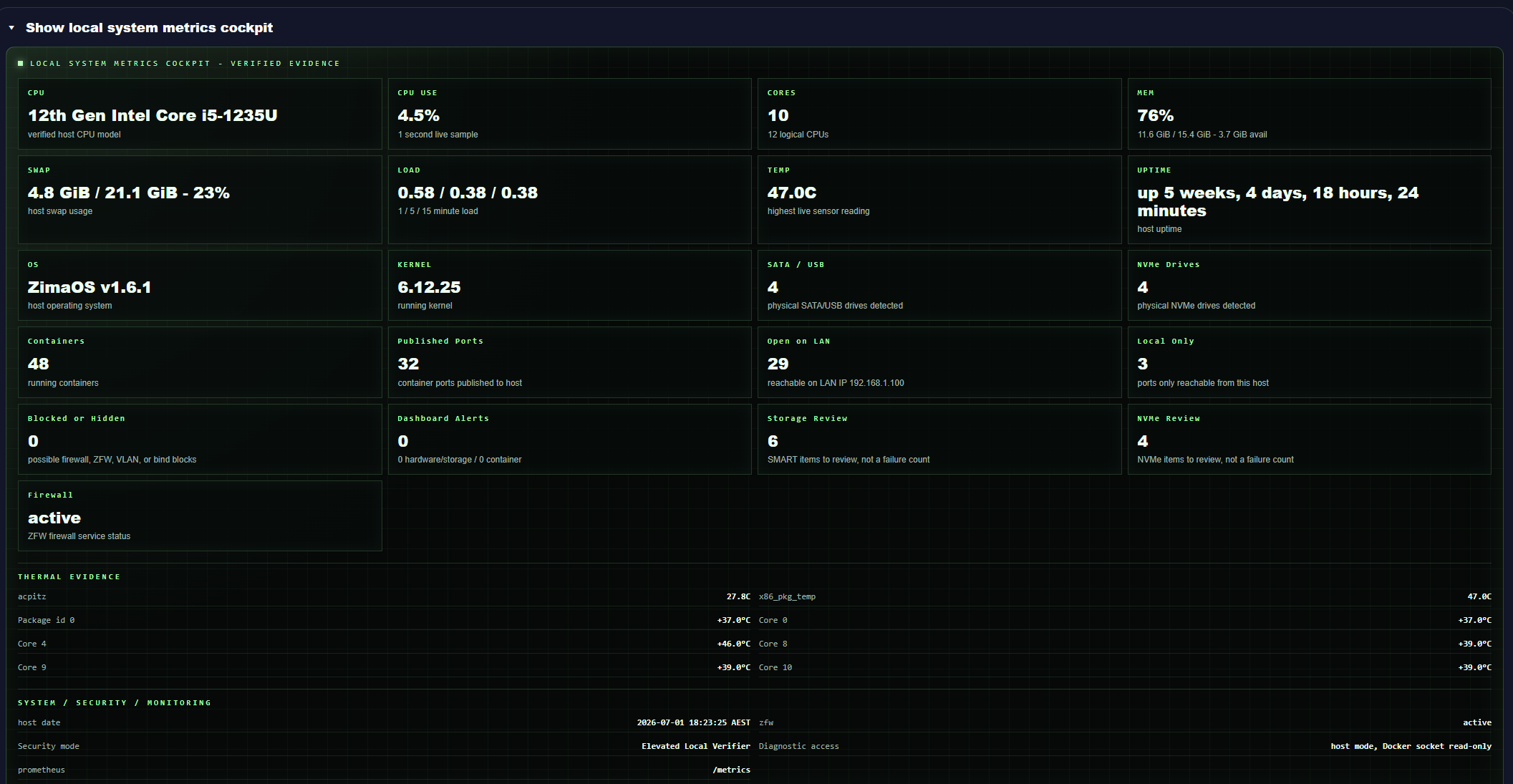Click the OS ZimaOS v1.6.1 value
The height and width of the screenshot is (784, 1513).
pos(90,287)
